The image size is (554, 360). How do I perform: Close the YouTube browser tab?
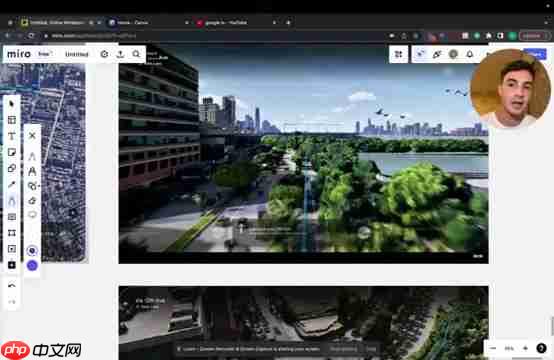[x=274, y=23]
